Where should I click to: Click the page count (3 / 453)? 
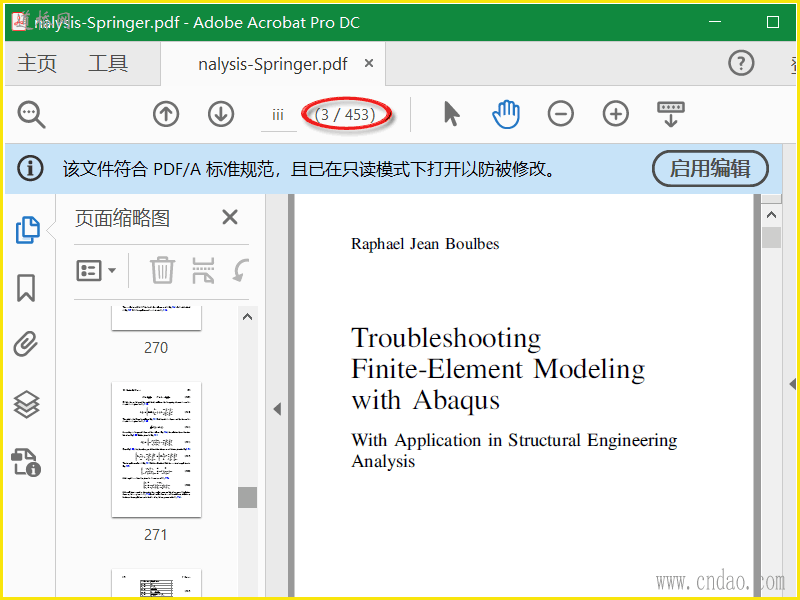click(x=345, y=114)
